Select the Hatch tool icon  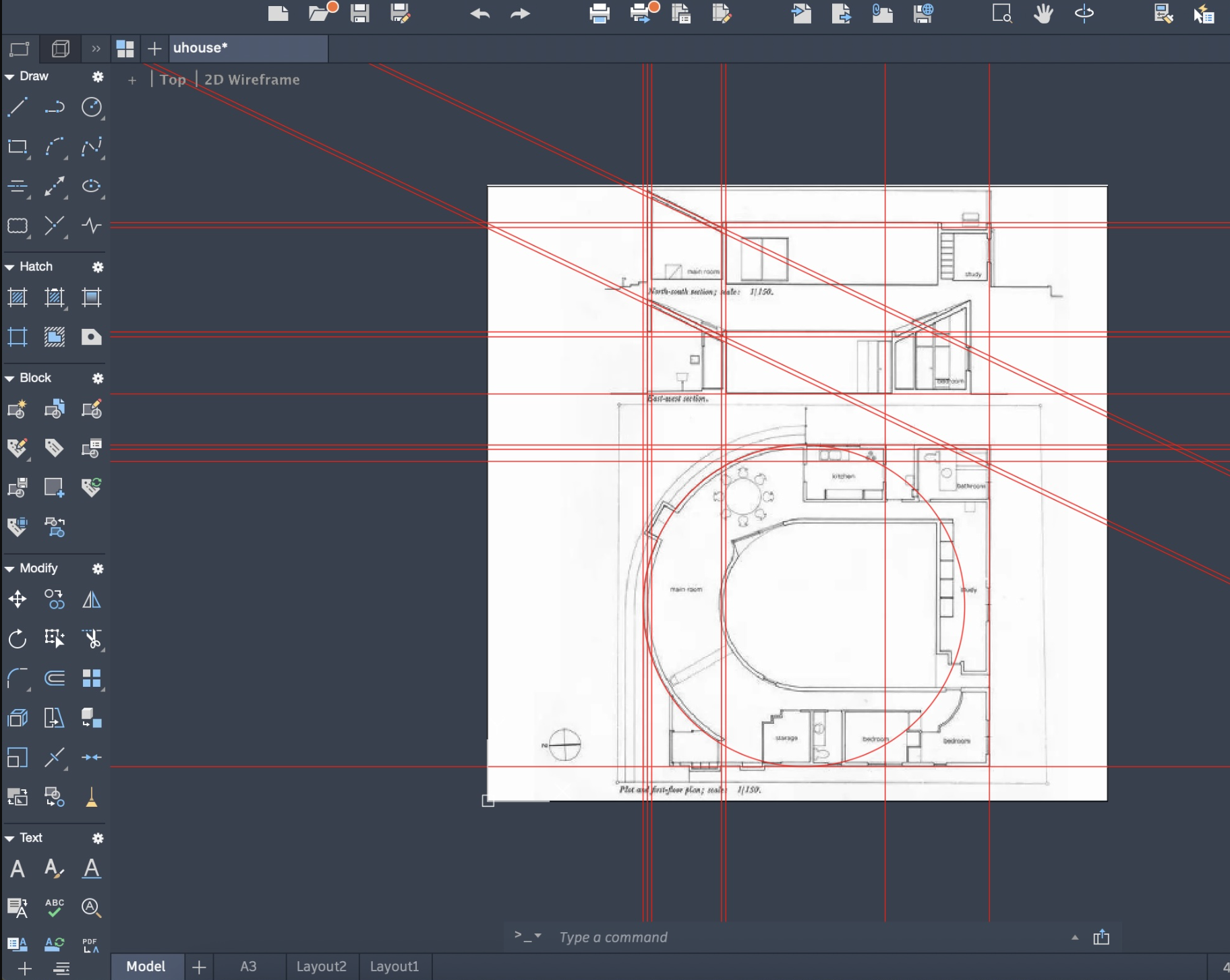pyautogui.click(x=18, y=297)
